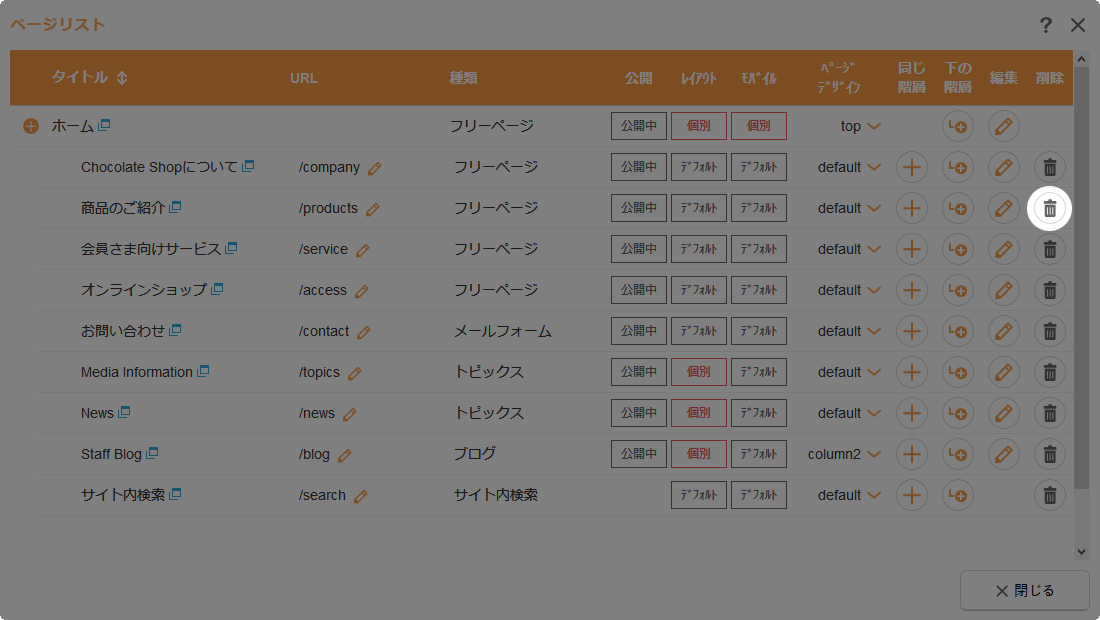1100x620 pixels.
Task: Click the 閉じる button
Action: (1024, 590)
